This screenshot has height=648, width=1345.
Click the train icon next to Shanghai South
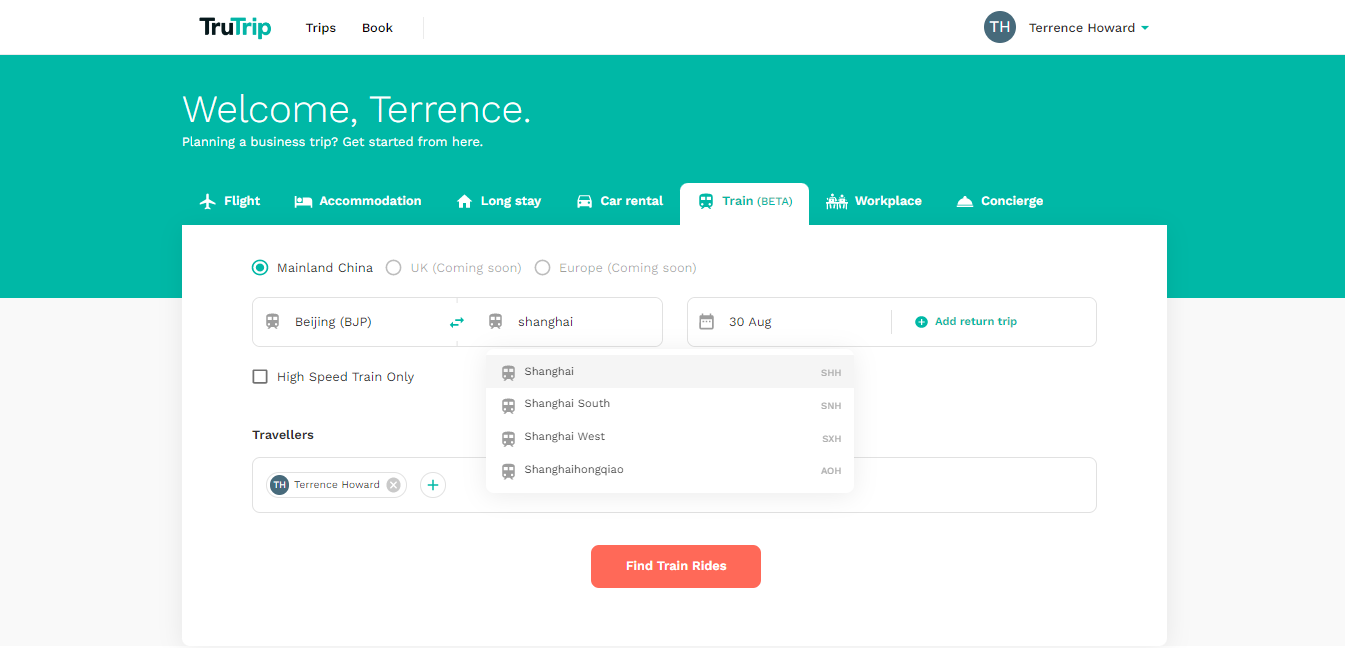point(508,405)
